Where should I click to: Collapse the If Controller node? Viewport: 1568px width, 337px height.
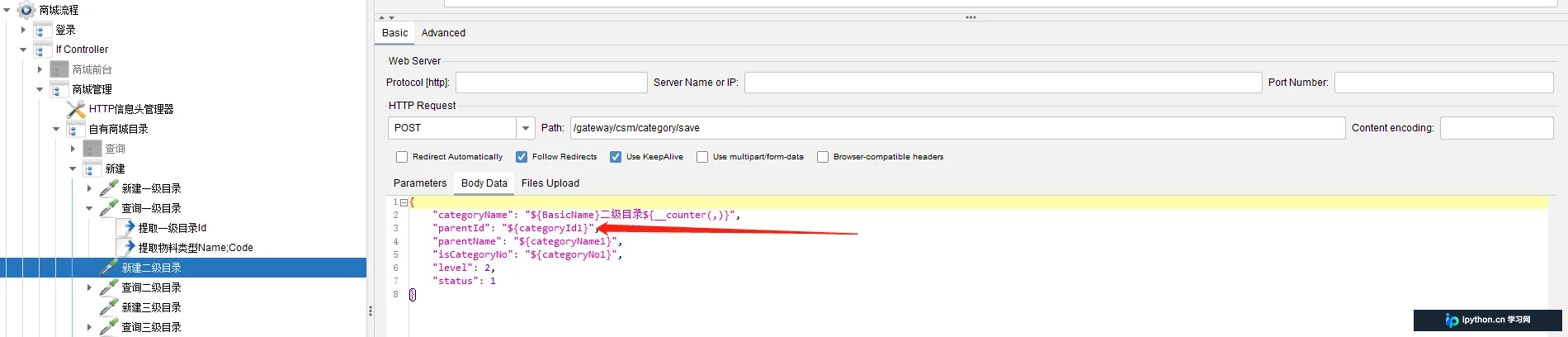pyautogui.click(x=24, y=50)
